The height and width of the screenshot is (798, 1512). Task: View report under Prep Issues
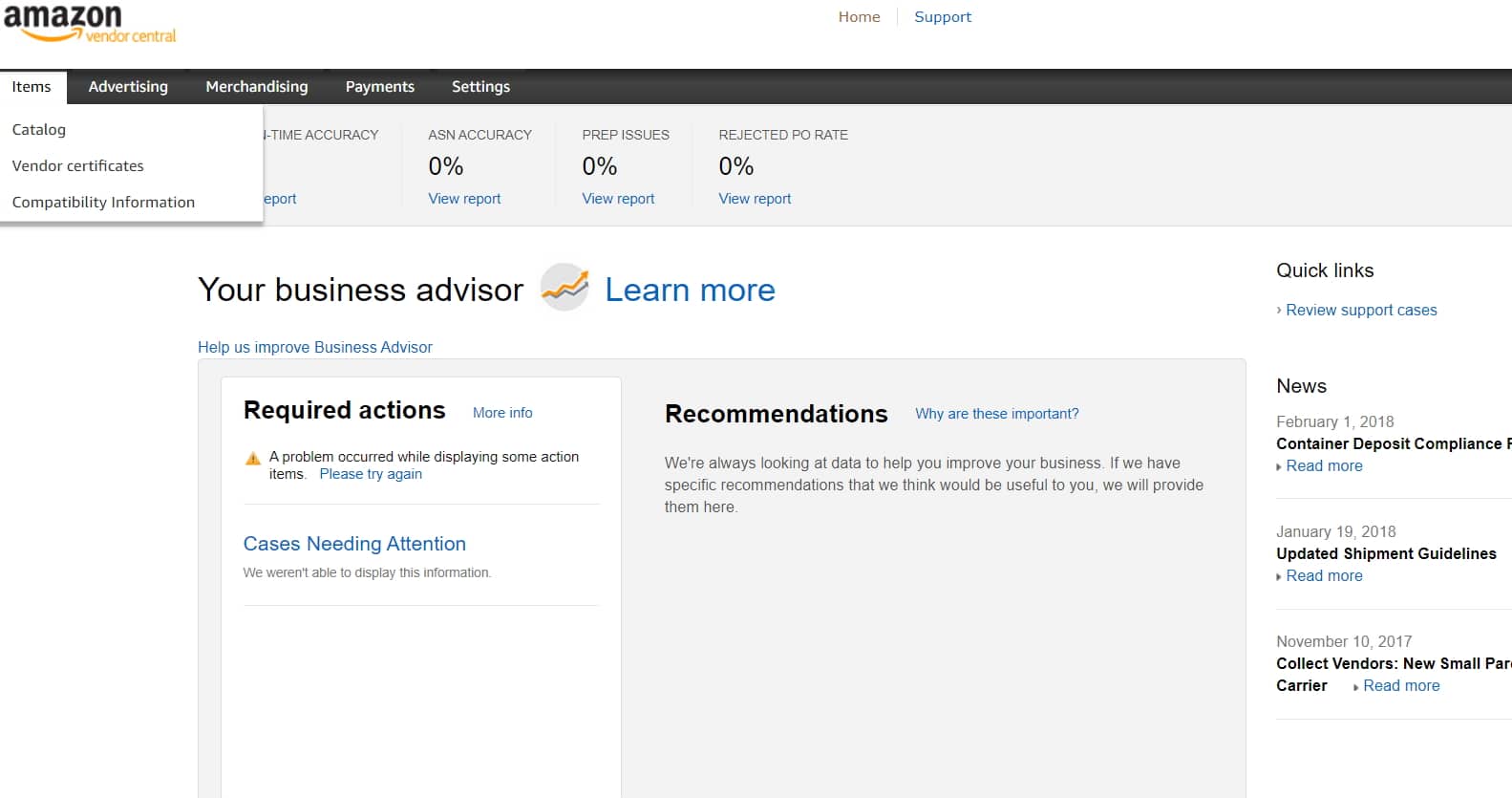coord(618,199)
